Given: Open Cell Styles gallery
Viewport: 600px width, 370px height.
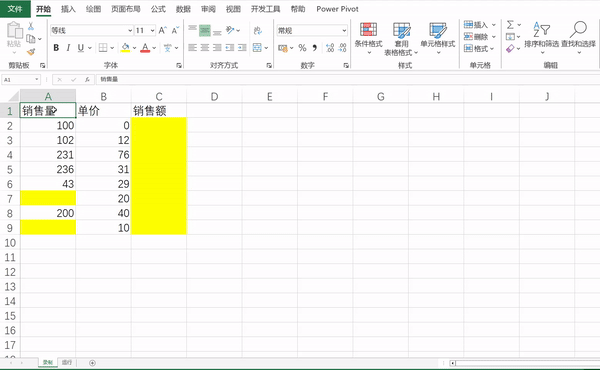Looking at the screenshot, I should pos(438,38).
